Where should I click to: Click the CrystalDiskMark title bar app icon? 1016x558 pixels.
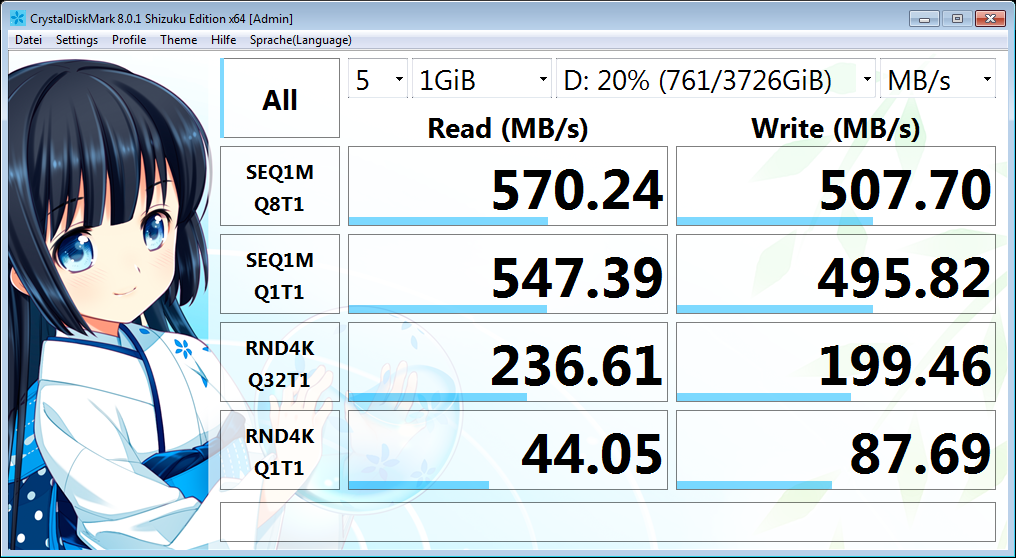pos(17,18)
